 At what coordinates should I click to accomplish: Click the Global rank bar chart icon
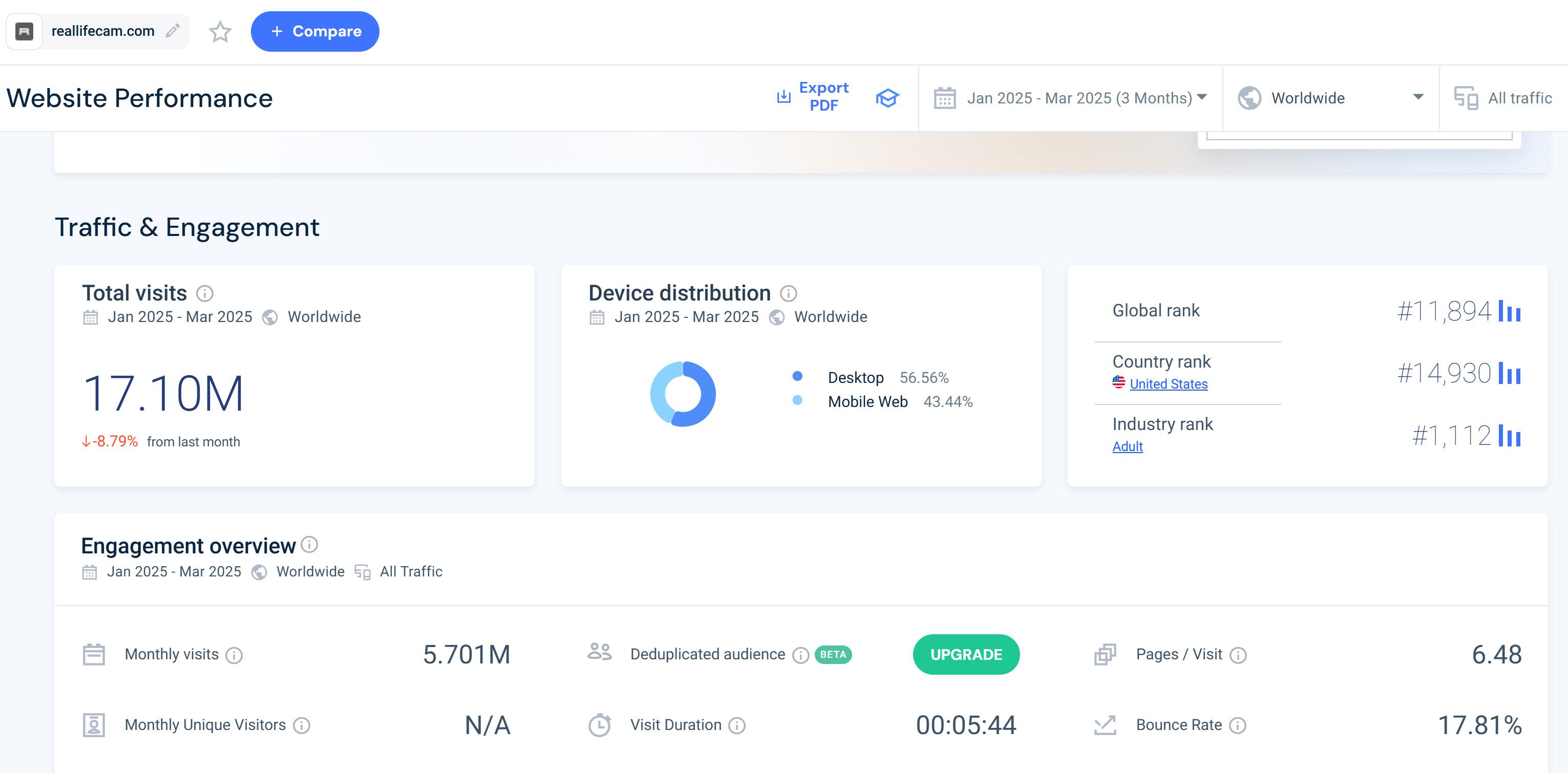tap(1509, 311)
